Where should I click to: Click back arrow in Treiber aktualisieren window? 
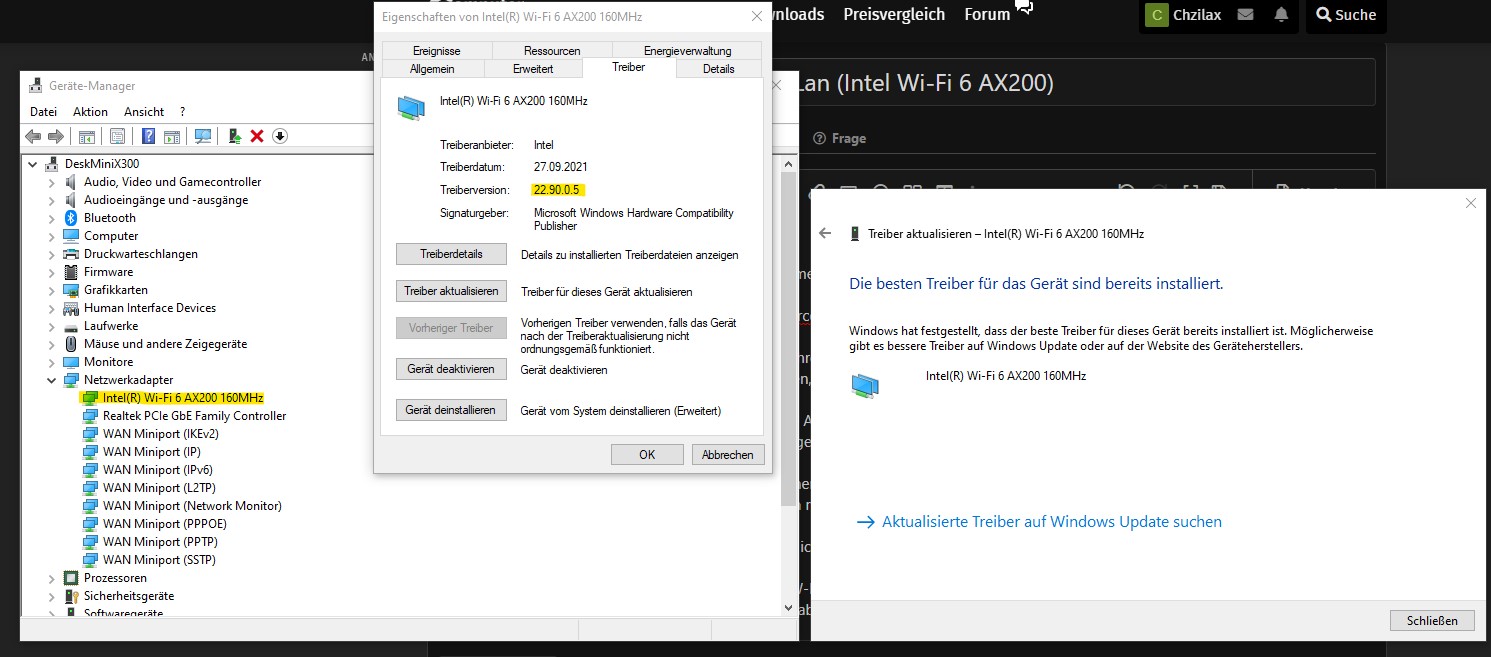click(x=825, y=233)
